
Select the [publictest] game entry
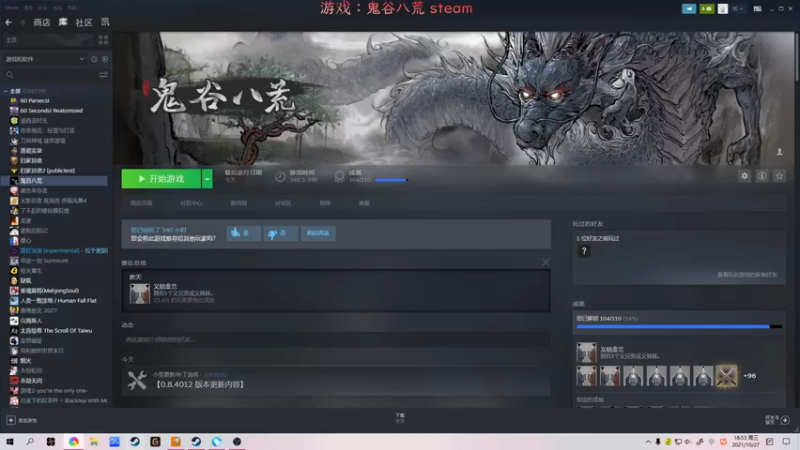[x=47, y=171]
